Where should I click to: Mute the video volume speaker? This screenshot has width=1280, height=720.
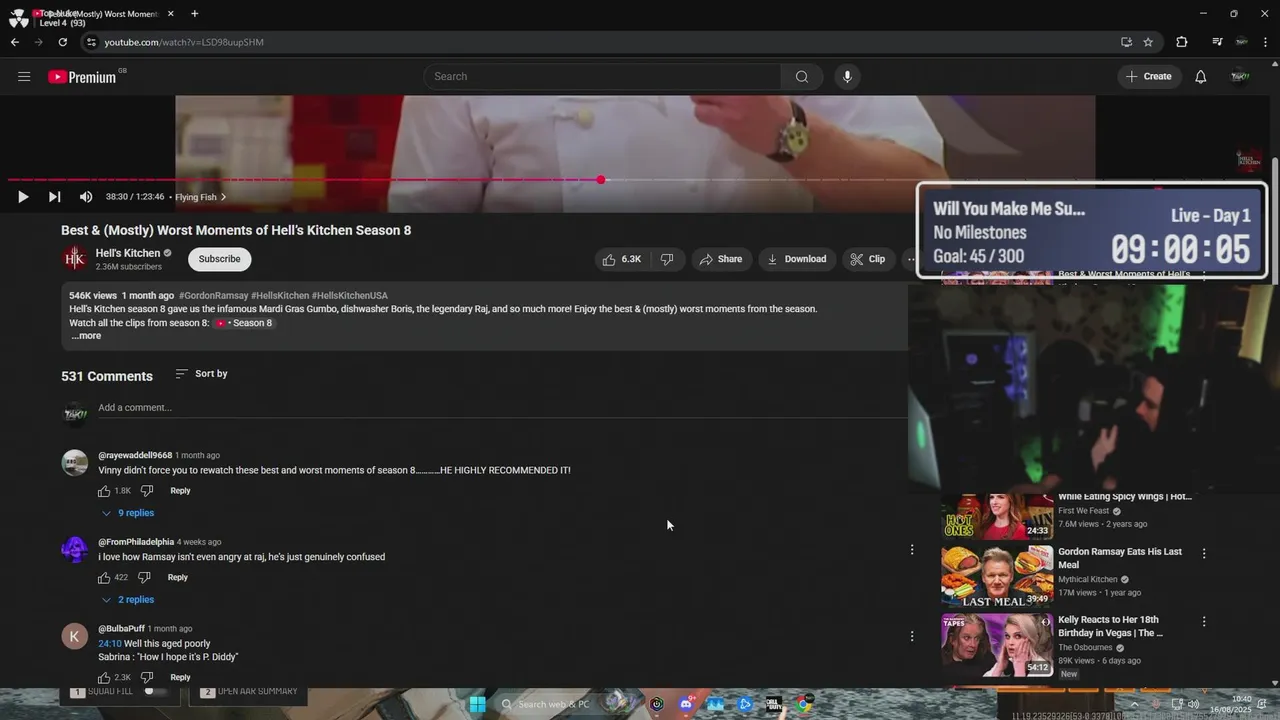[86, 197]
